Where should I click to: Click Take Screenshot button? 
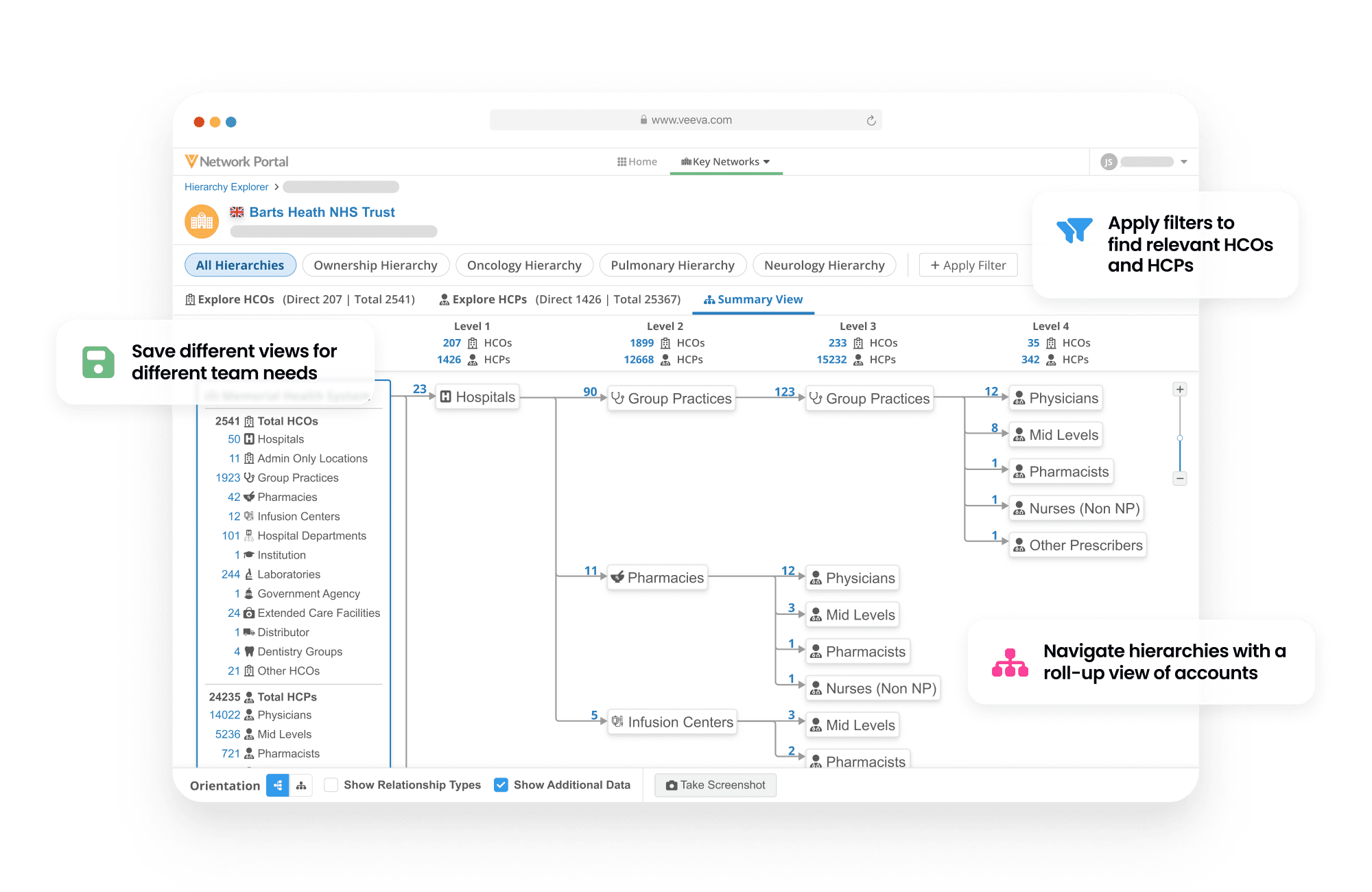[x=715, y=785]
